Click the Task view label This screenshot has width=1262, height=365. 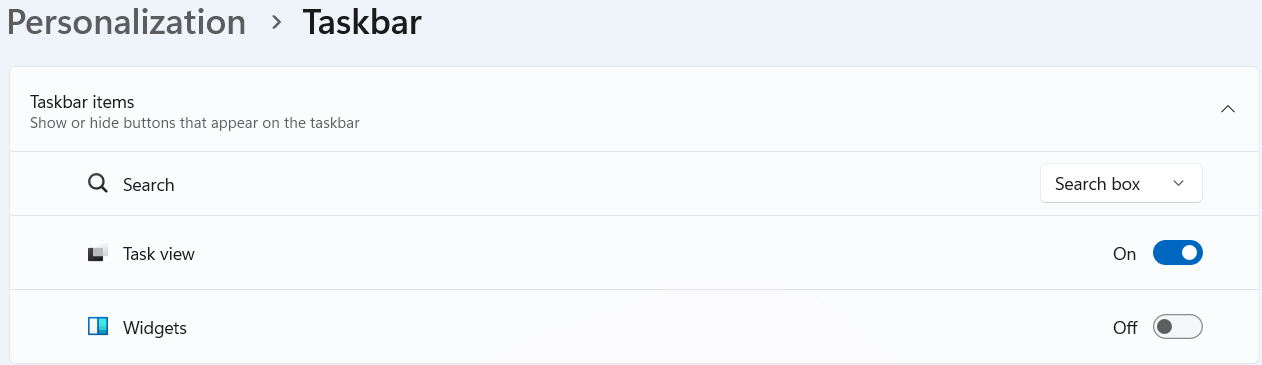(159, 254)
